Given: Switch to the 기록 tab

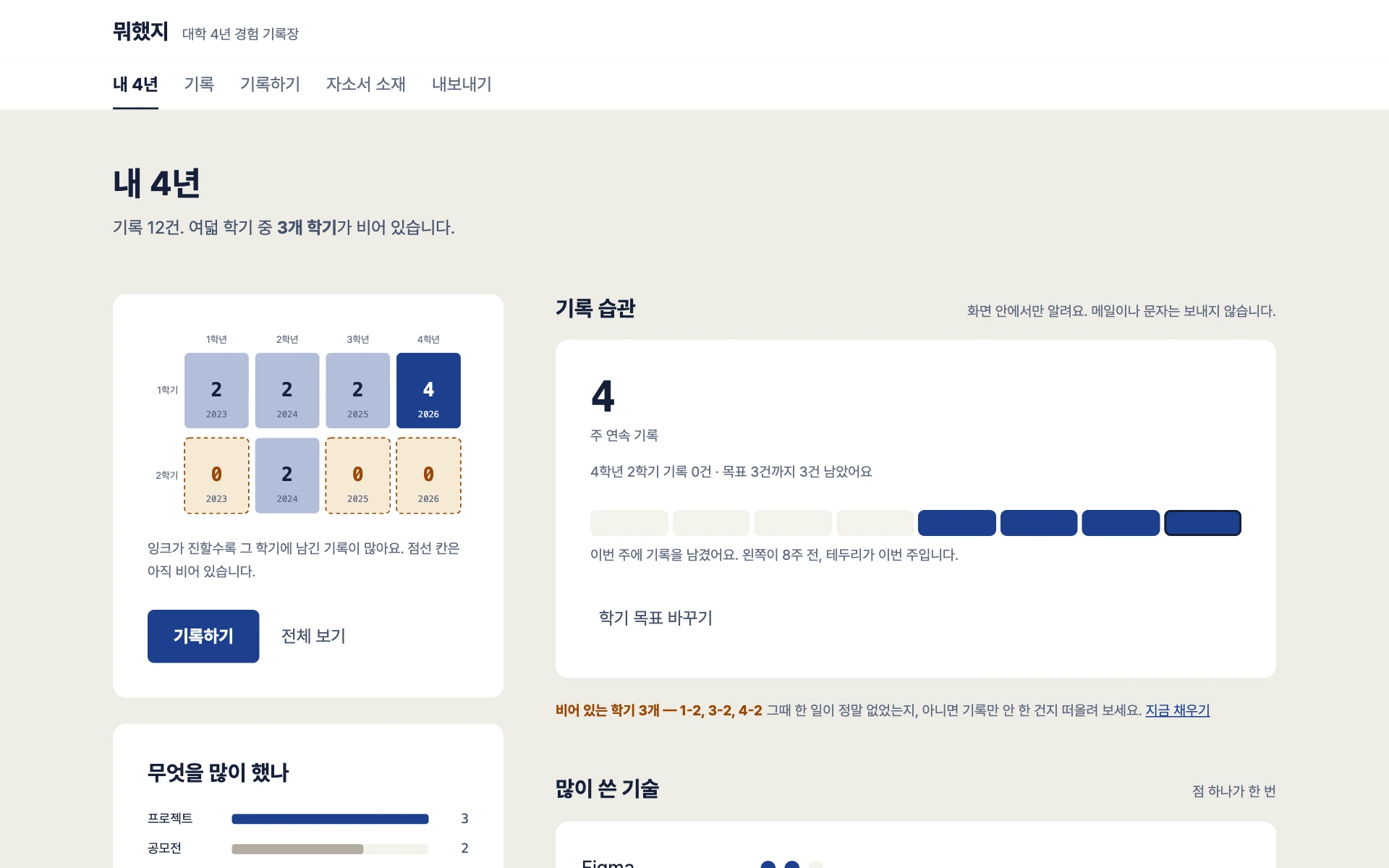Looking at the screenshot, I should (x=199, y=84).
